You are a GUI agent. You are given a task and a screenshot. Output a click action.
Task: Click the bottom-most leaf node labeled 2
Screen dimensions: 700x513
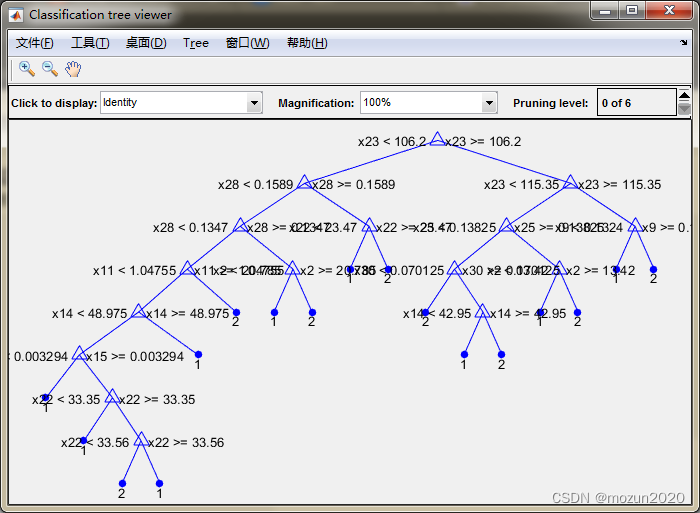pos(122,484)
